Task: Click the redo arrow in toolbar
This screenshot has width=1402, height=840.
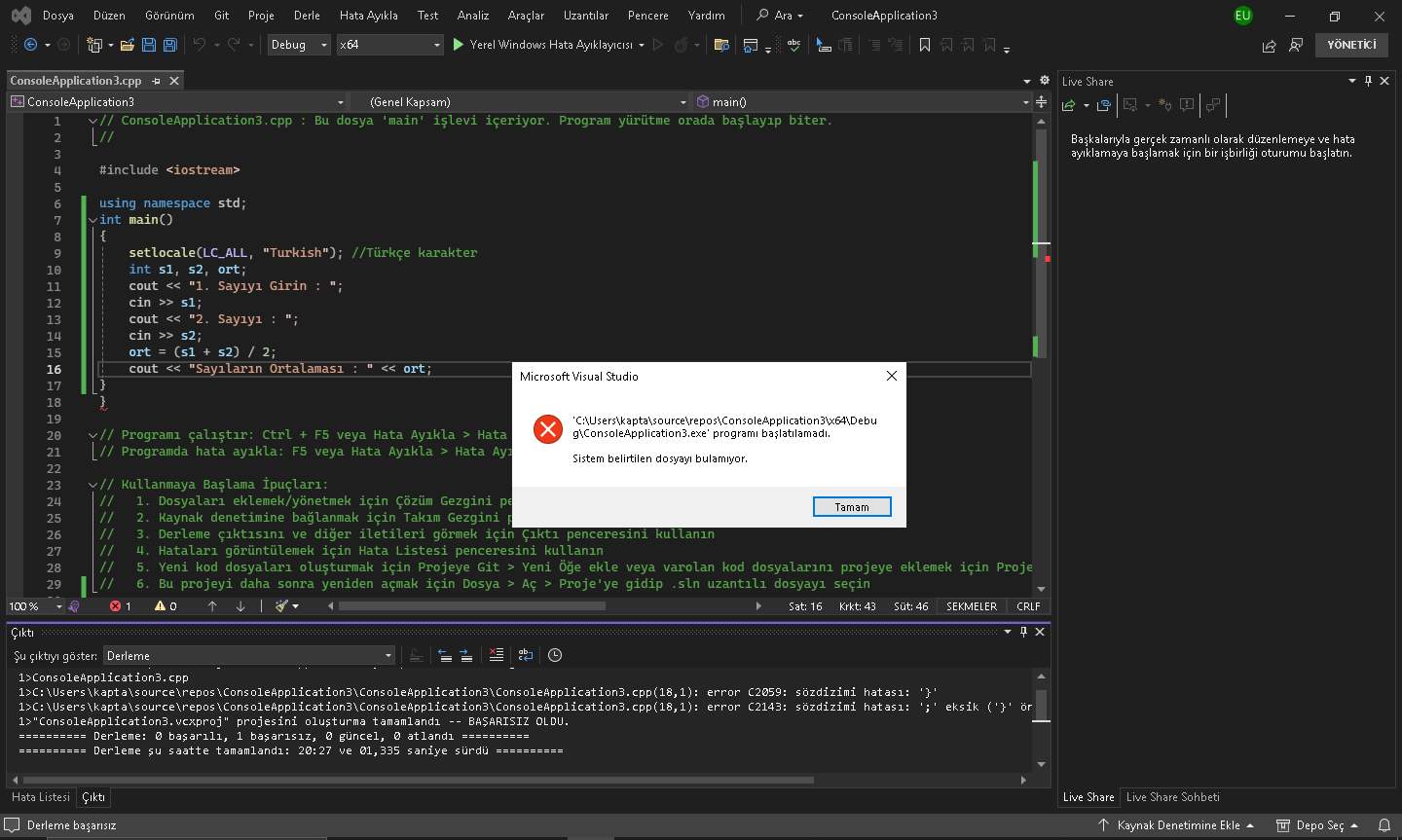Action: pos(234,45)
